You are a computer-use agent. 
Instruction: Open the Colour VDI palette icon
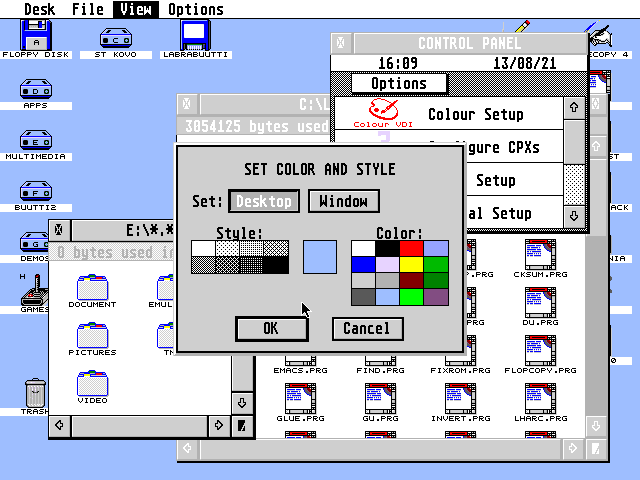coord(383,113)
